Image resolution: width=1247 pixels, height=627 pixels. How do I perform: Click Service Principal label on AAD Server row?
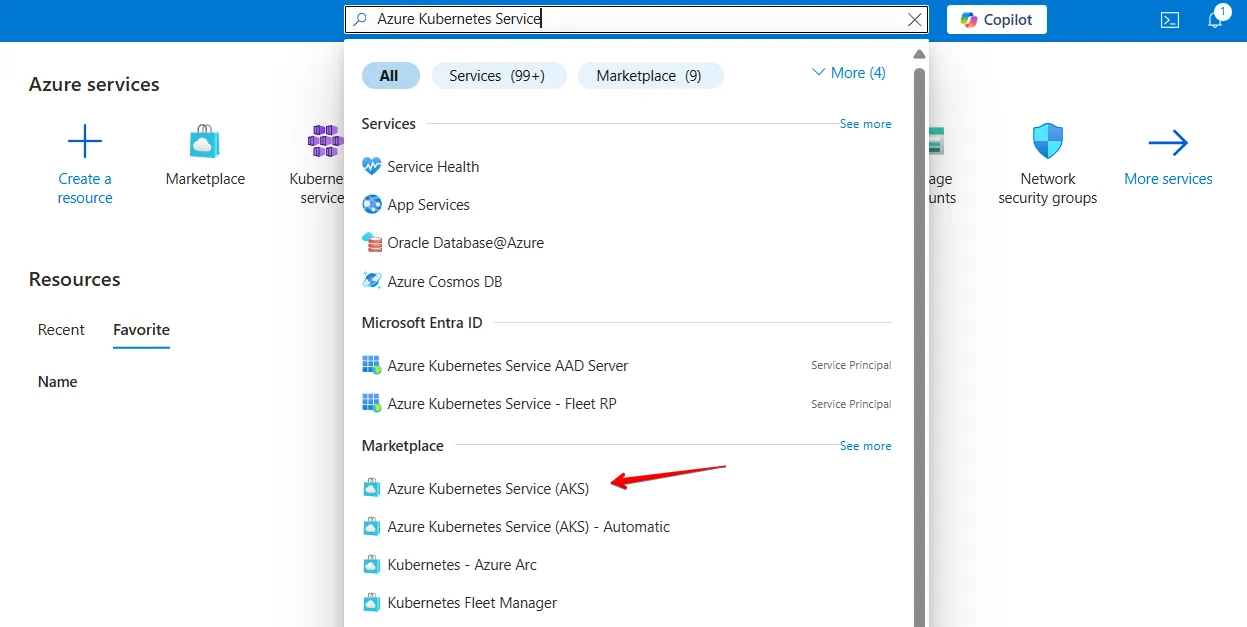851,366
